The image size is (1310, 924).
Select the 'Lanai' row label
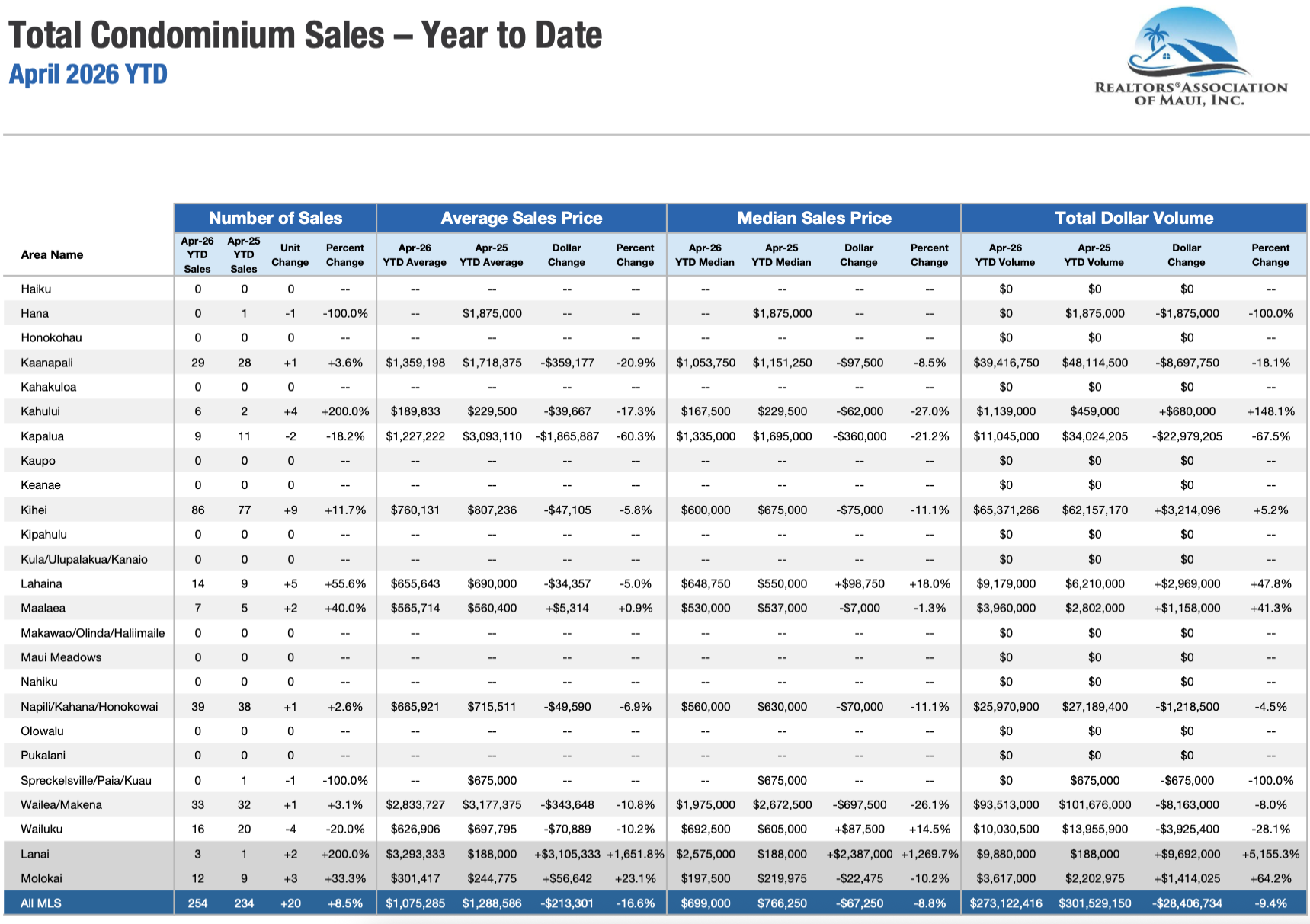coord(34,855)
